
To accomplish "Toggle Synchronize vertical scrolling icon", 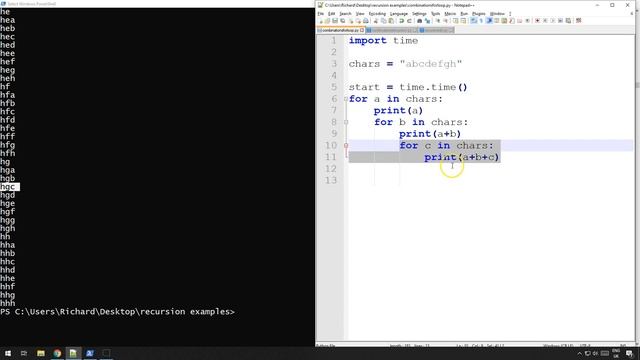I will (x=456, y=21).
